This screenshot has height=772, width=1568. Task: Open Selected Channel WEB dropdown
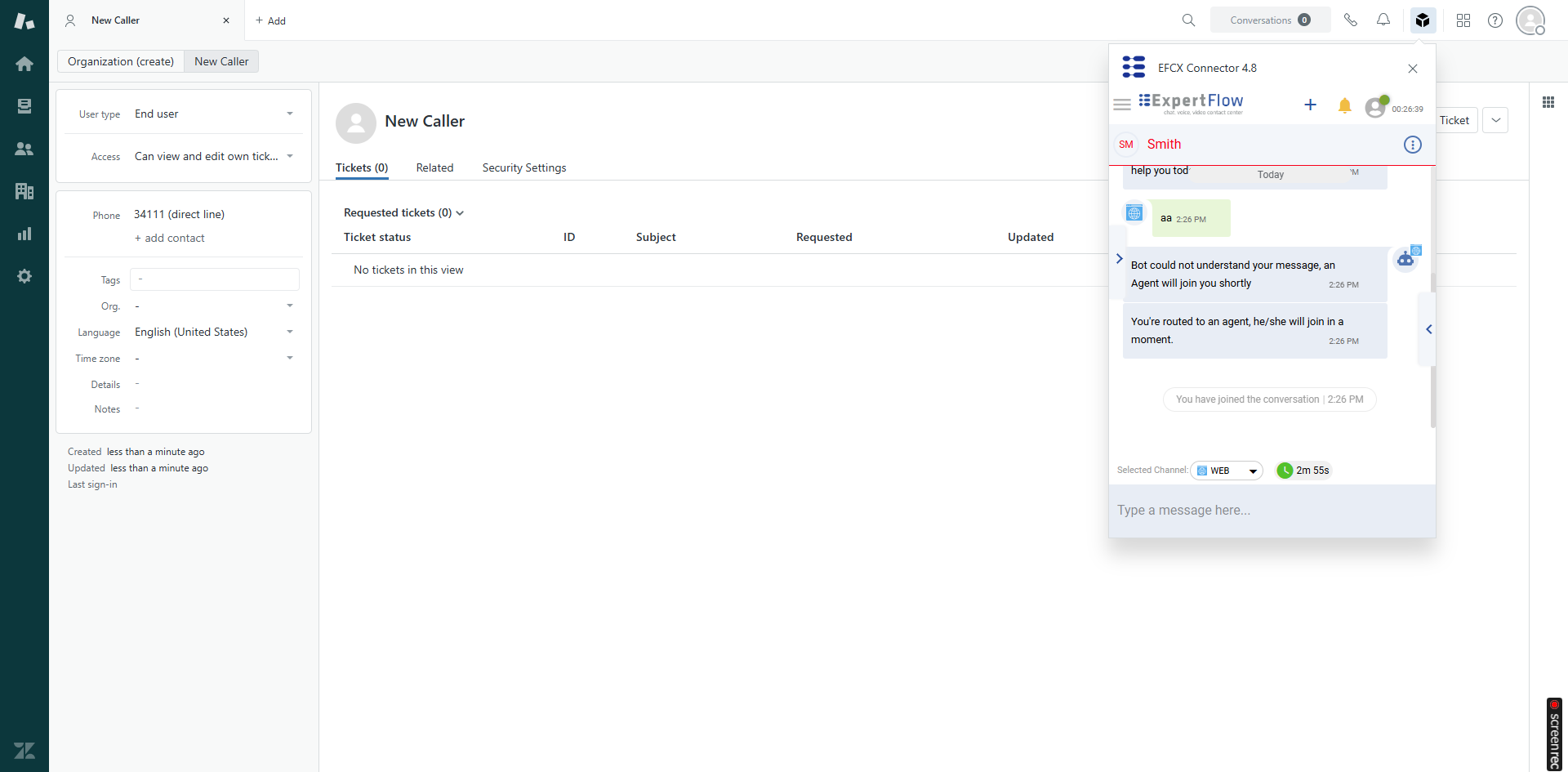click(x=1227, y=471)
